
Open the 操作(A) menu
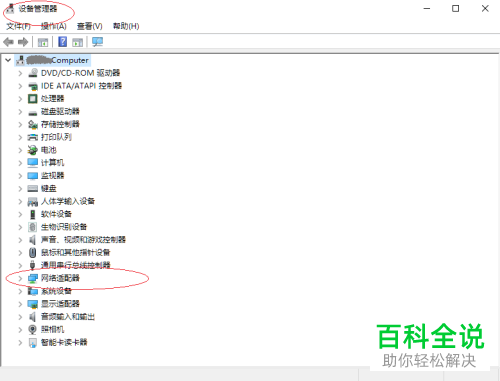click(53, 26)
